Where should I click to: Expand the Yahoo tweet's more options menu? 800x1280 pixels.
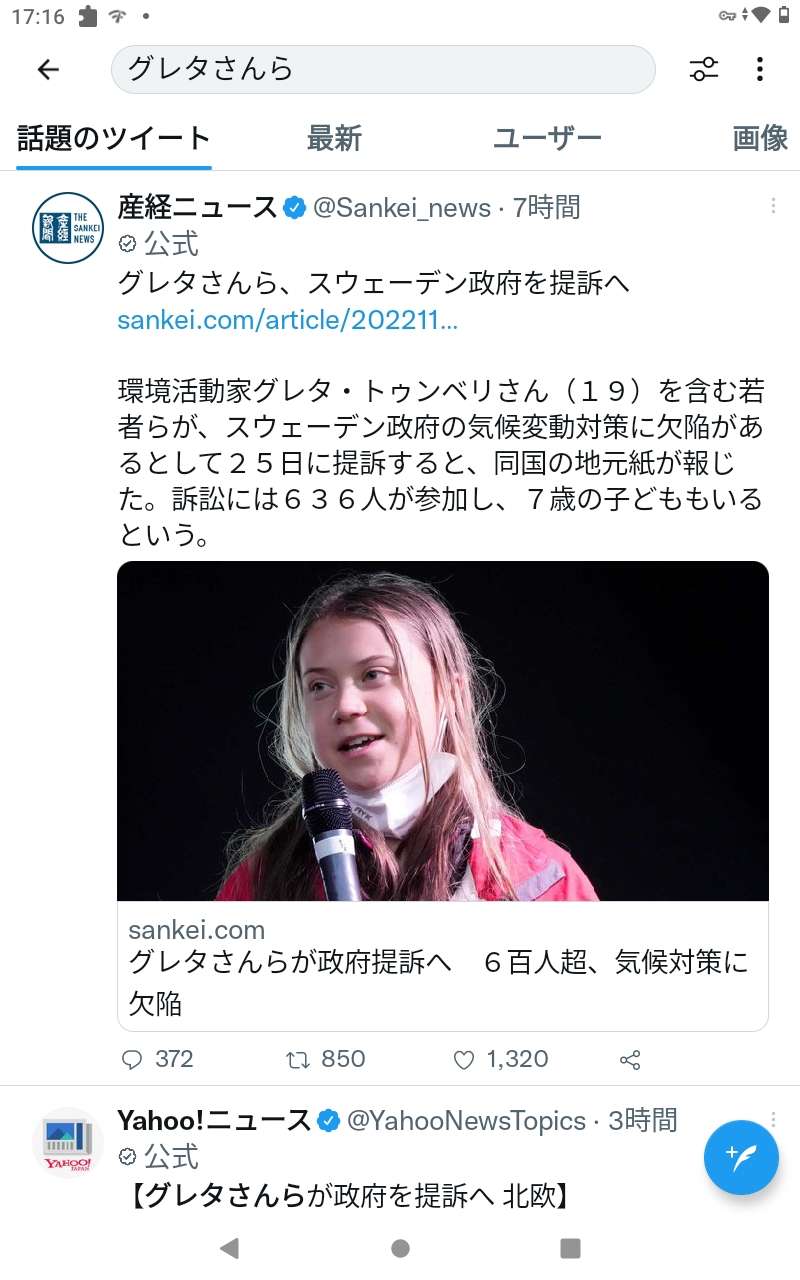point(773,1119)
